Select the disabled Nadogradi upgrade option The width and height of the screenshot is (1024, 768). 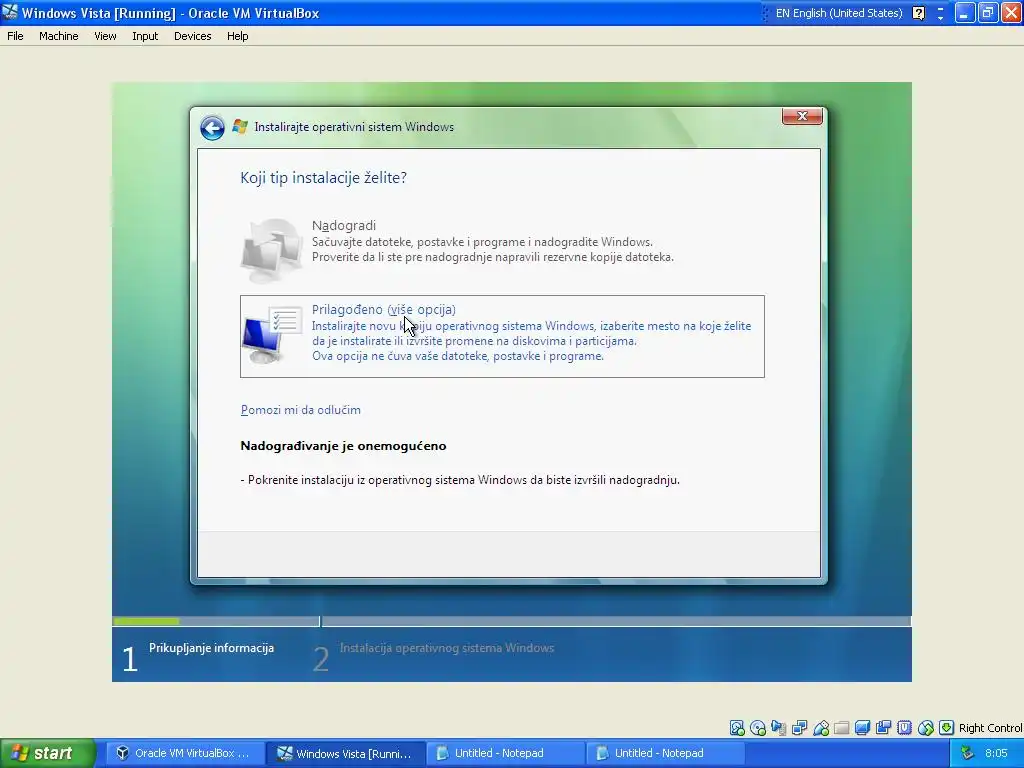502,250
